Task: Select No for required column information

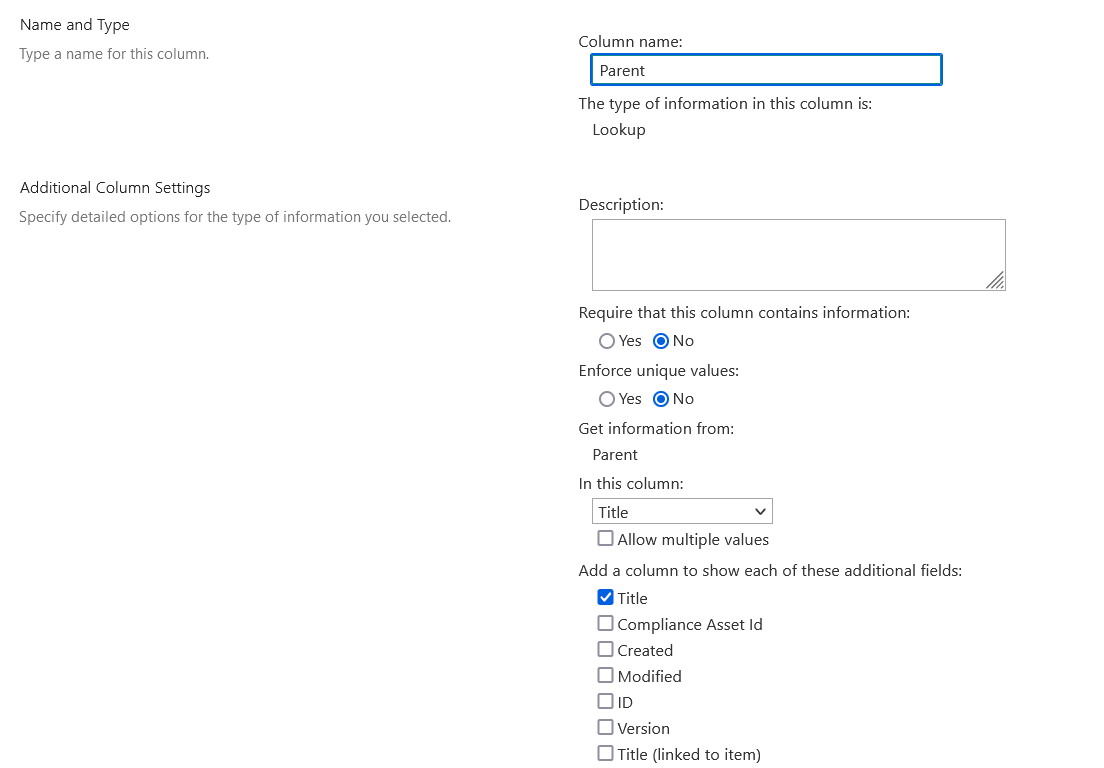Action: pyautogui.click(x=661, y=341)
